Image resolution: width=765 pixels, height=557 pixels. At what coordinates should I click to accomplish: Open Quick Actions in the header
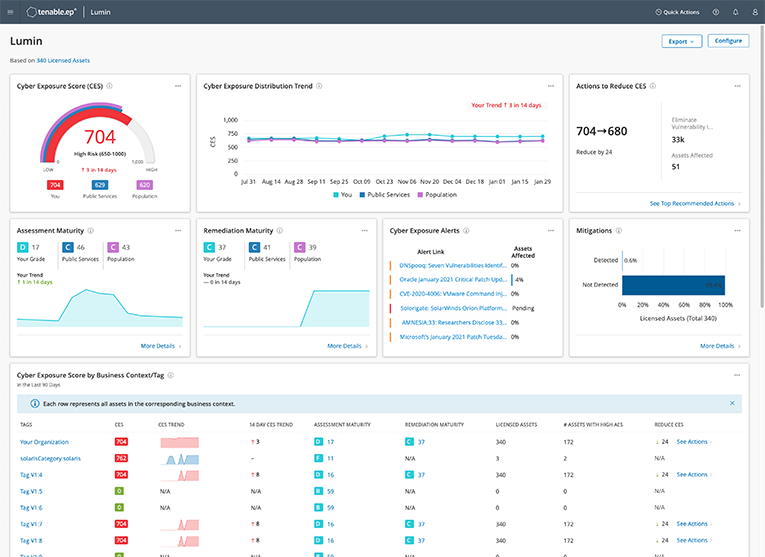tap(677, 12)
